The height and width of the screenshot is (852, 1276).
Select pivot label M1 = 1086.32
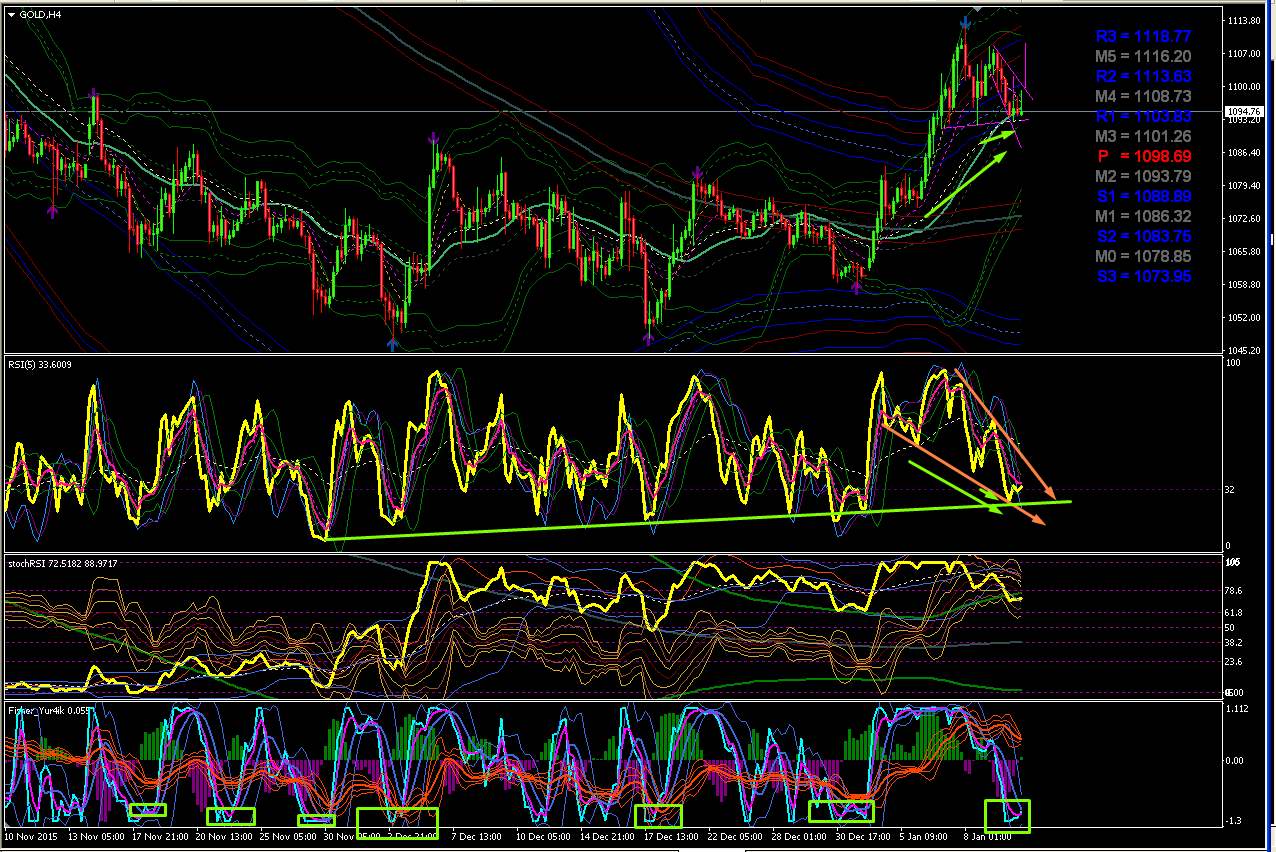pos(1143,216)
